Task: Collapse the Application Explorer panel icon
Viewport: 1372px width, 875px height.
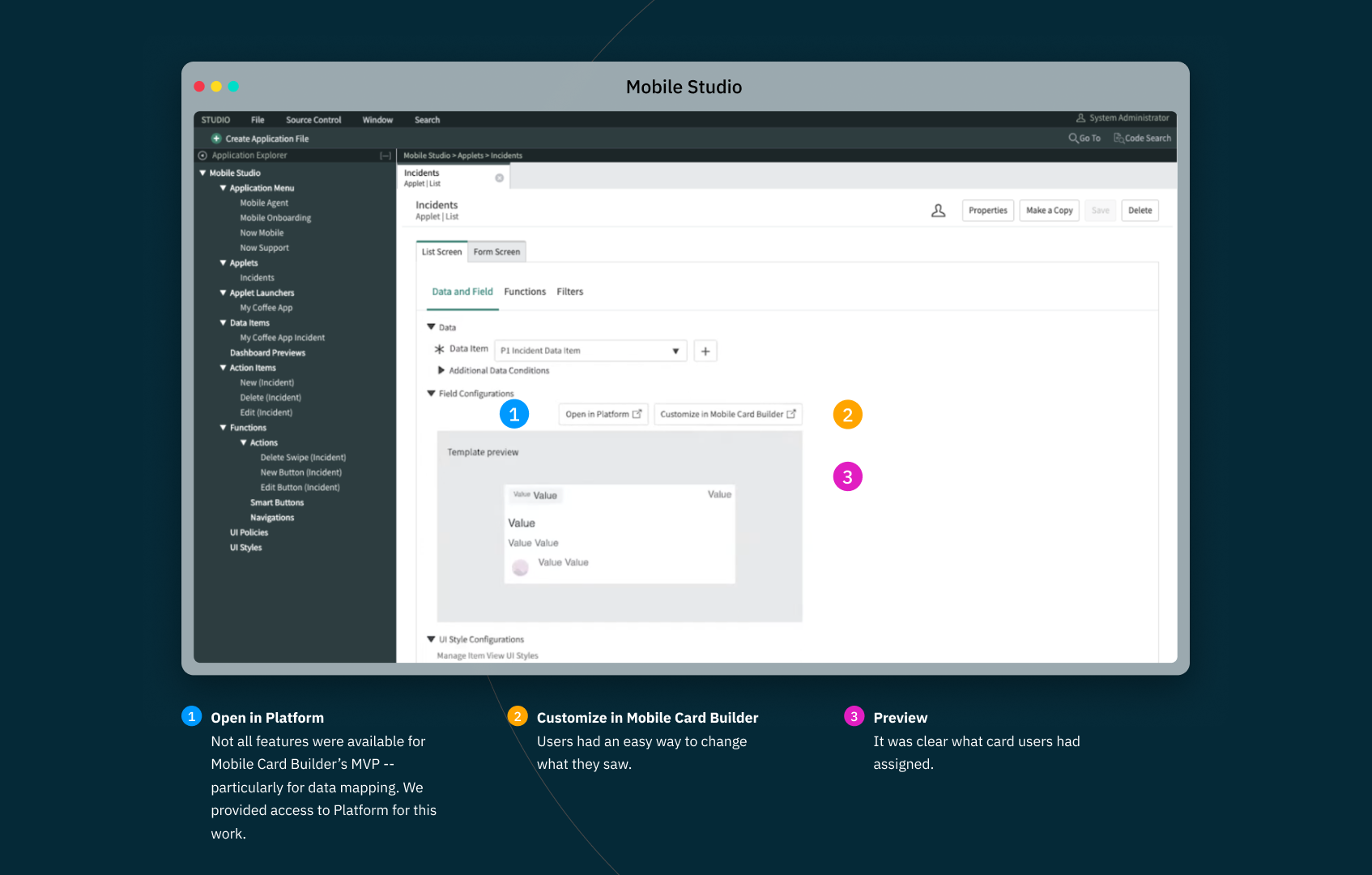Action: tap(386, 156)
